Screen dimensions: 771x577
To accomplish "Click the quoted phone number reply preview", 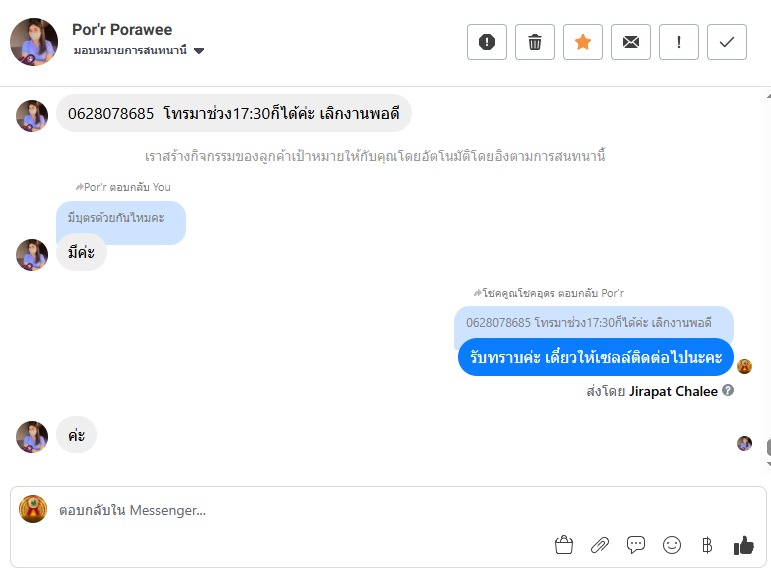I will 593,323.
